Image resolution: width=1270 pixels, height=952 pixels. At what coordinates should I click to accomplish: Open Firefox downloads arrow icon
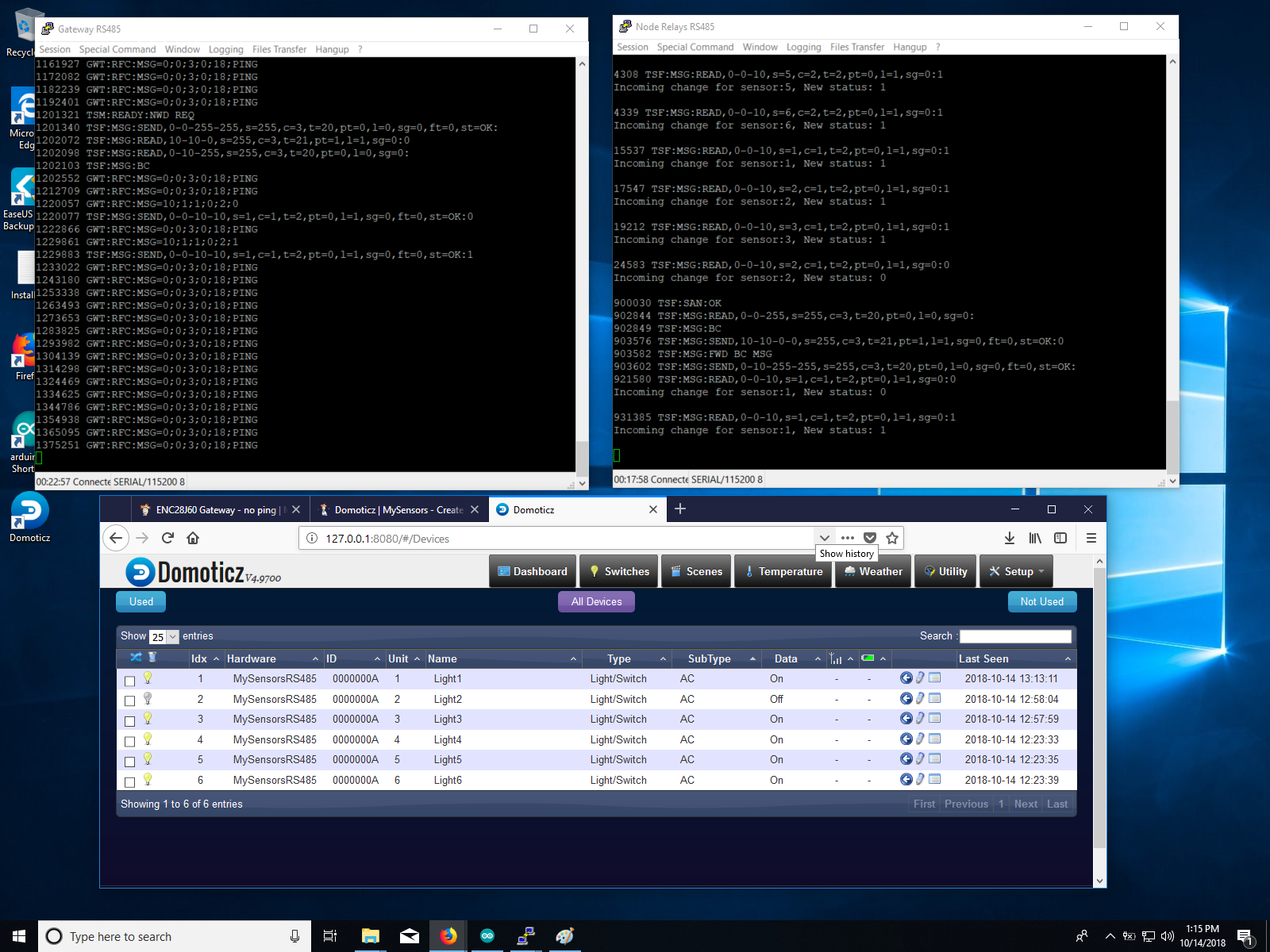[x=1009, y=538]
